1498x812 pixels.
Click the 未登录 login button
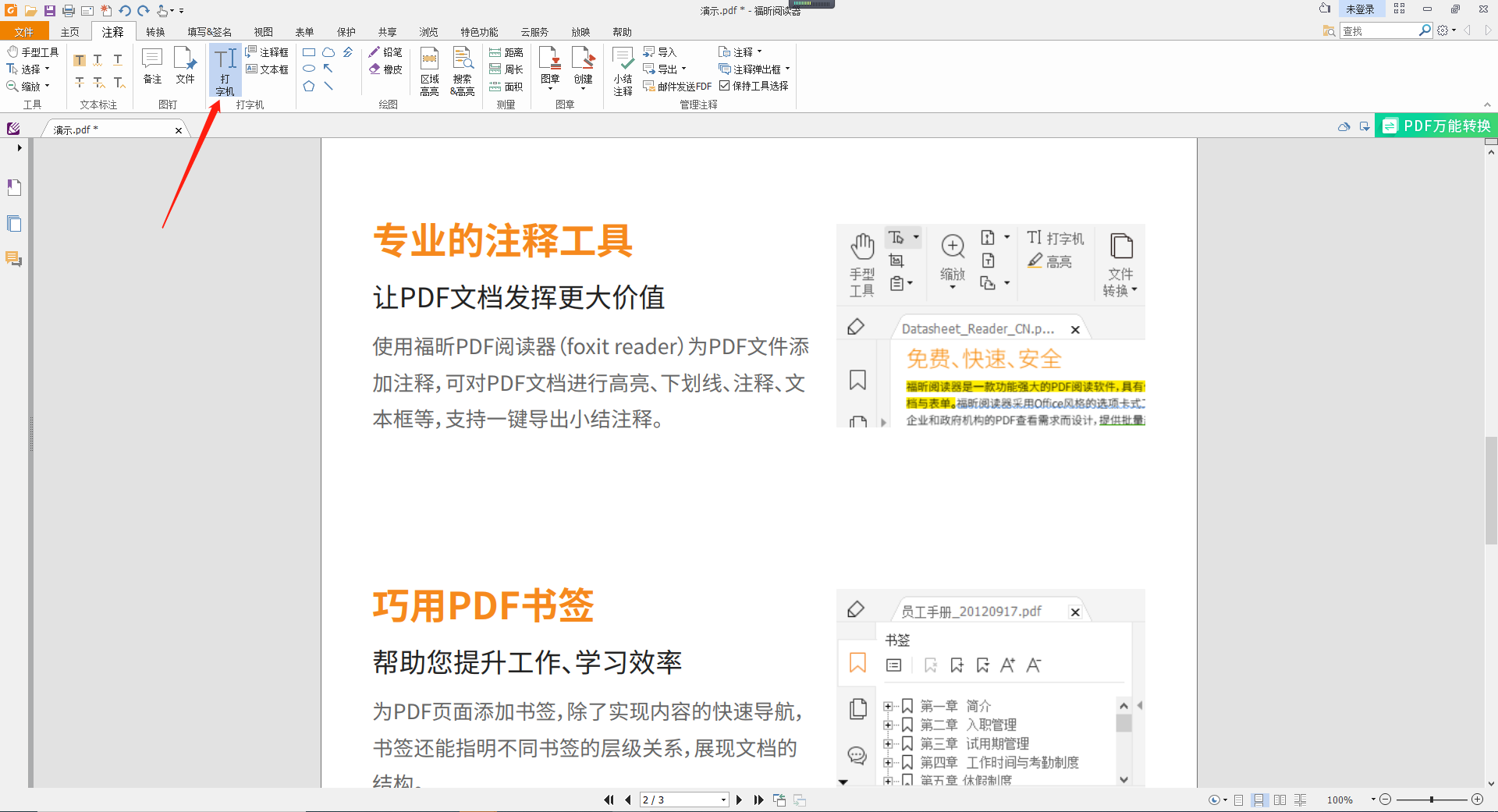(x=1361, y=9)
